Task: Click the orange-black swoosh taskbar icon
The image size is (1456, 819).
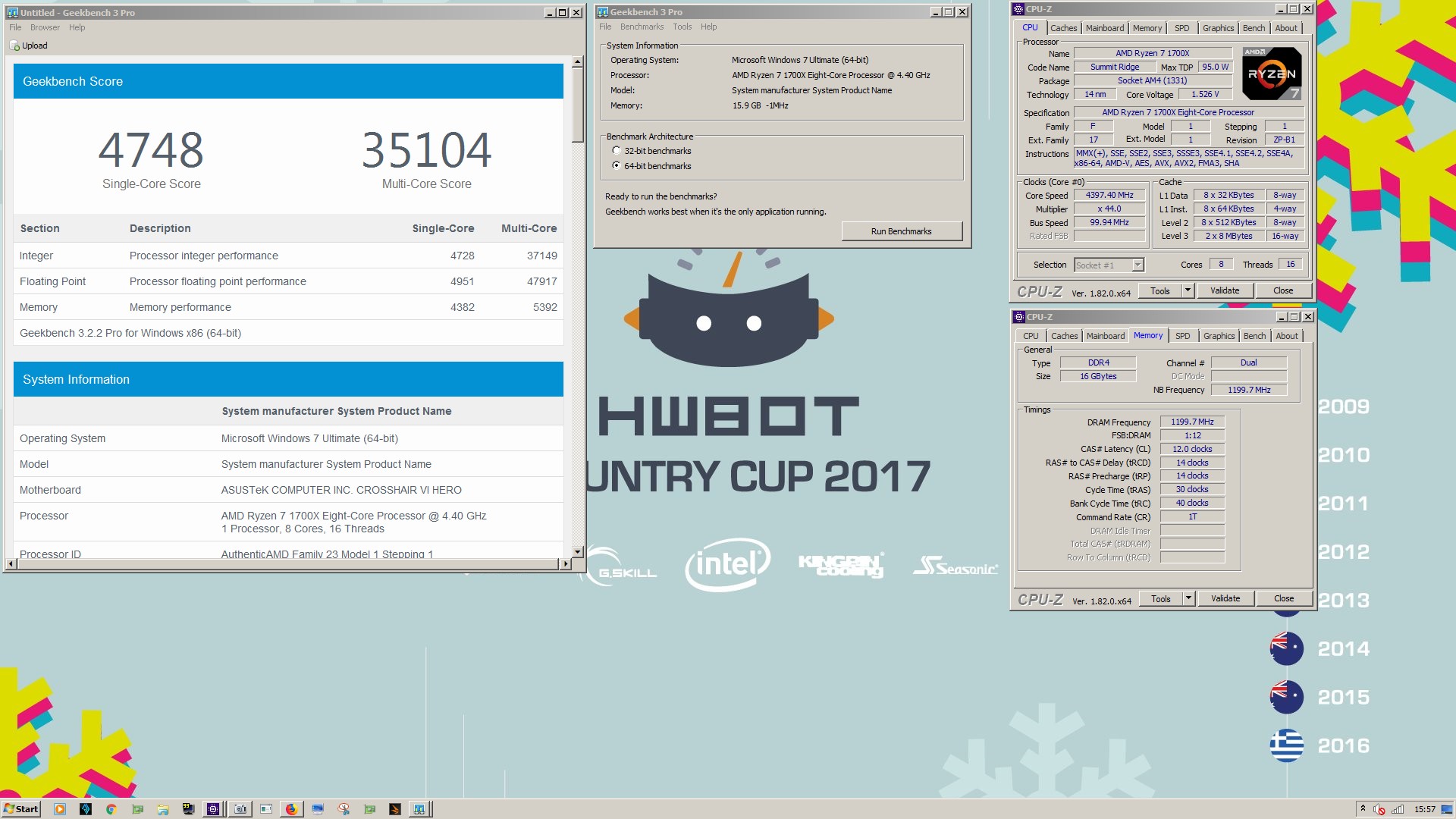Action: click(394, 809)
